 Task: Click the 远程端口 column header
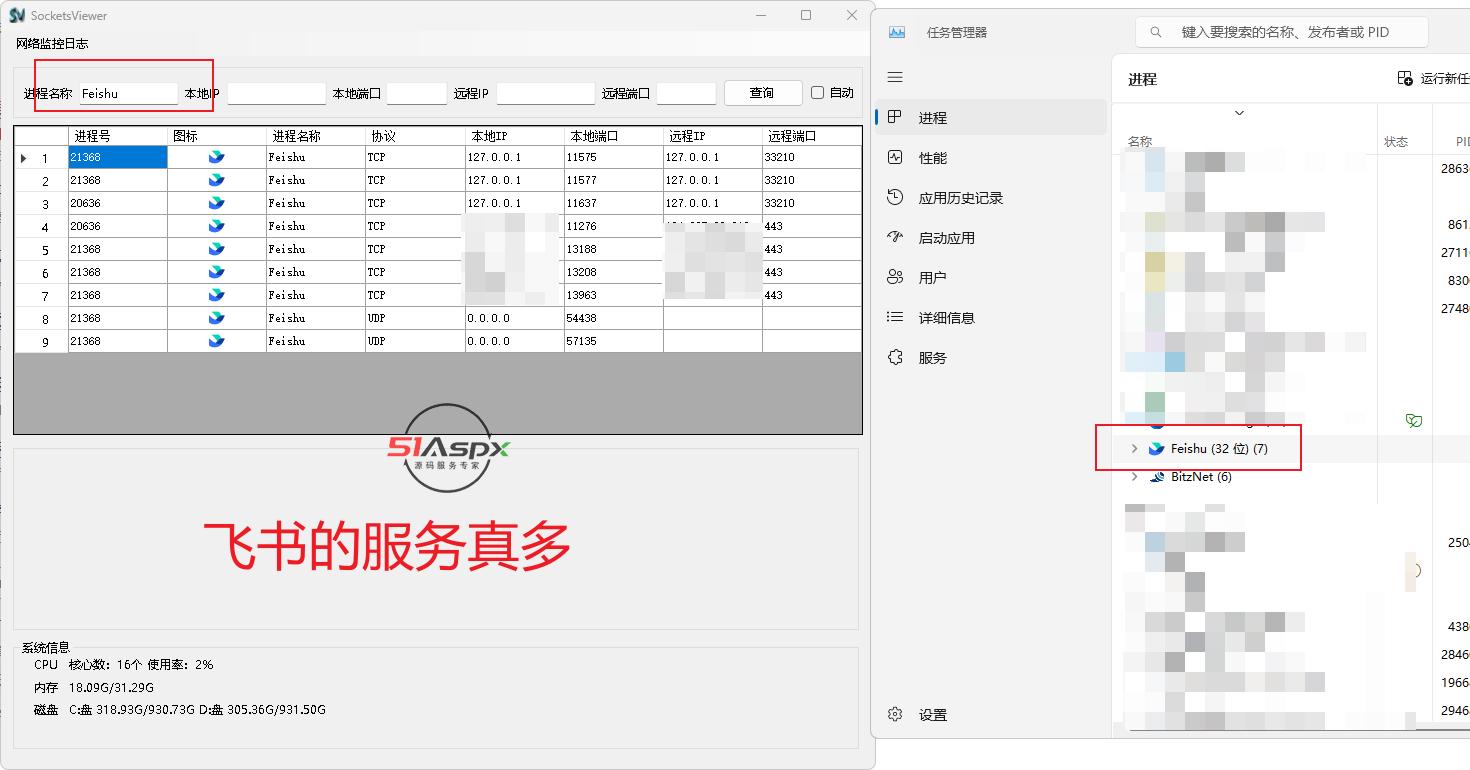(812, 136)
